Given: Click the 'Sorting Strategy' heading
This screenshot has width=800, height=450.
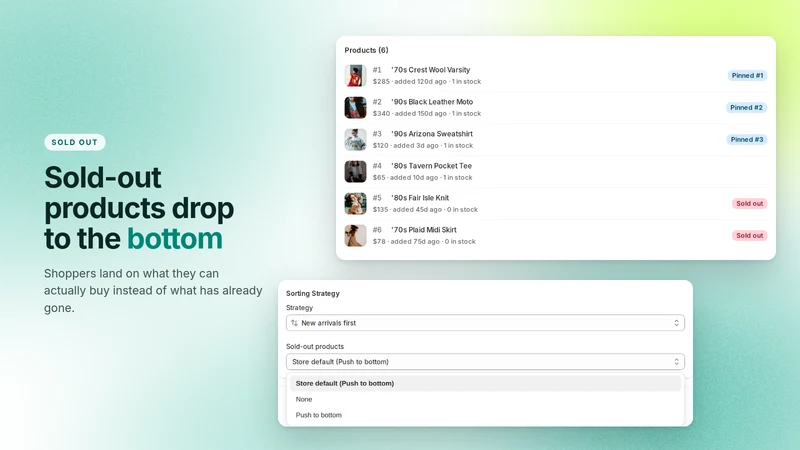Looking at the screenshot, I should 313,293.
